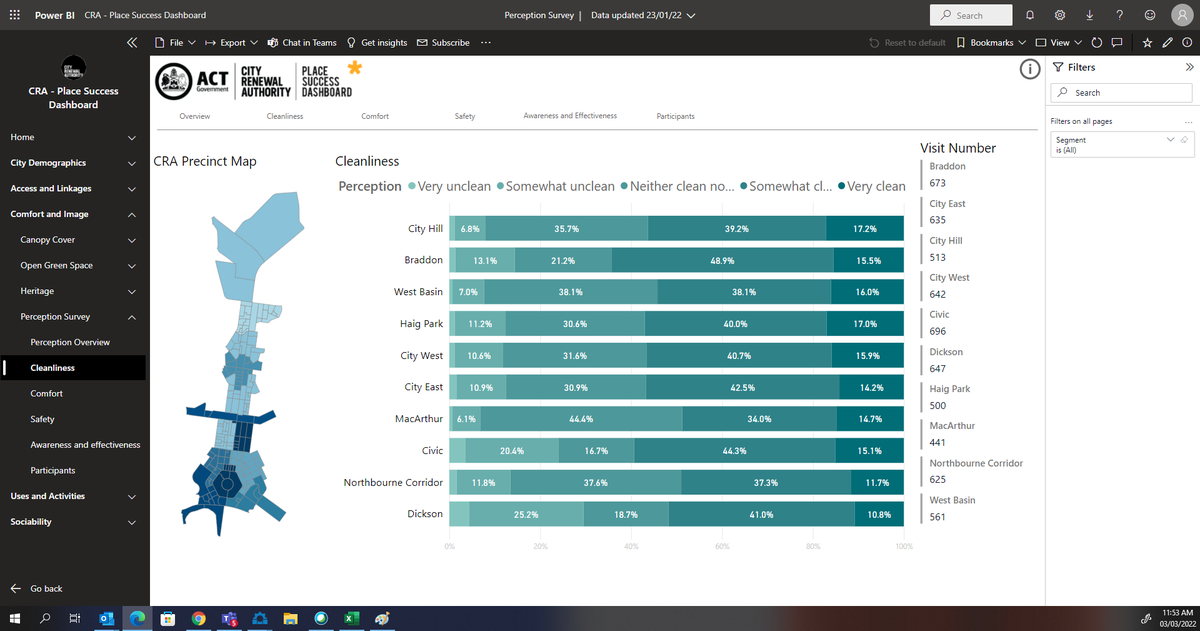This screenshot has height=631, width=1200.
Task: Clear the Segment filter with the eraser icon
Action: (x=1184, y=139)
